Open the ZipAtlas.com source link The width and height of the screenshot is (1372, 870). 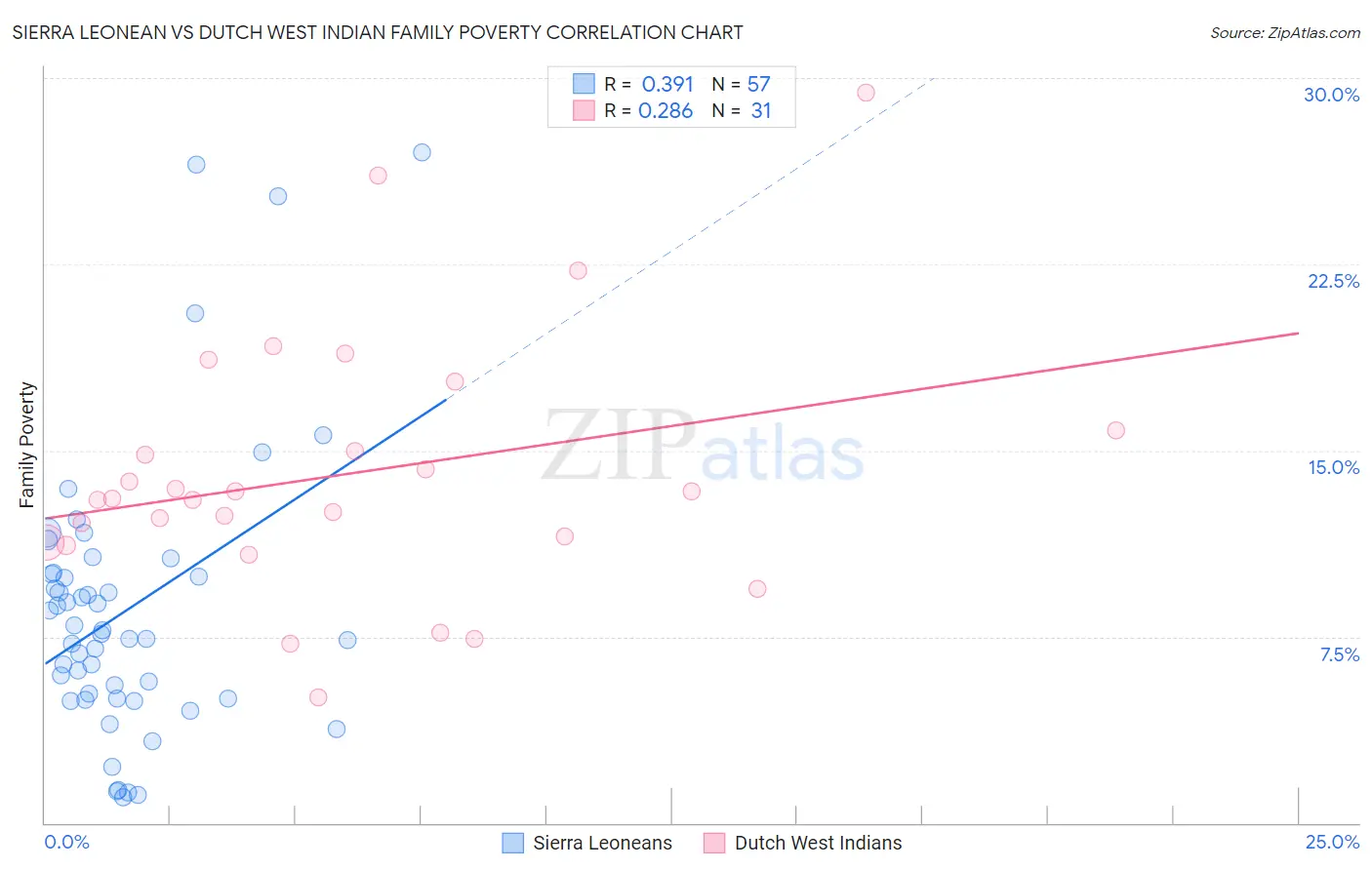(1285, 33)
